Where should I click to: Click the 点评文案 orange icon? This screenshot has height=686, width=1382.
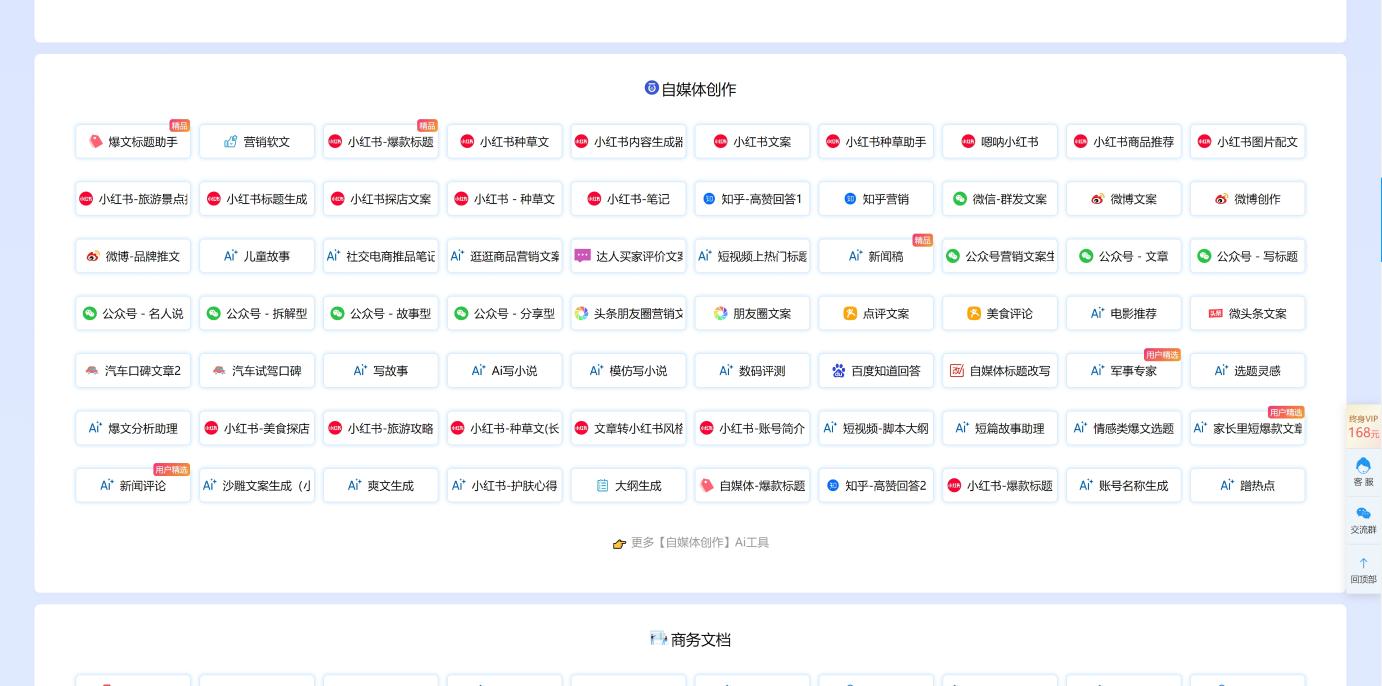850,313
